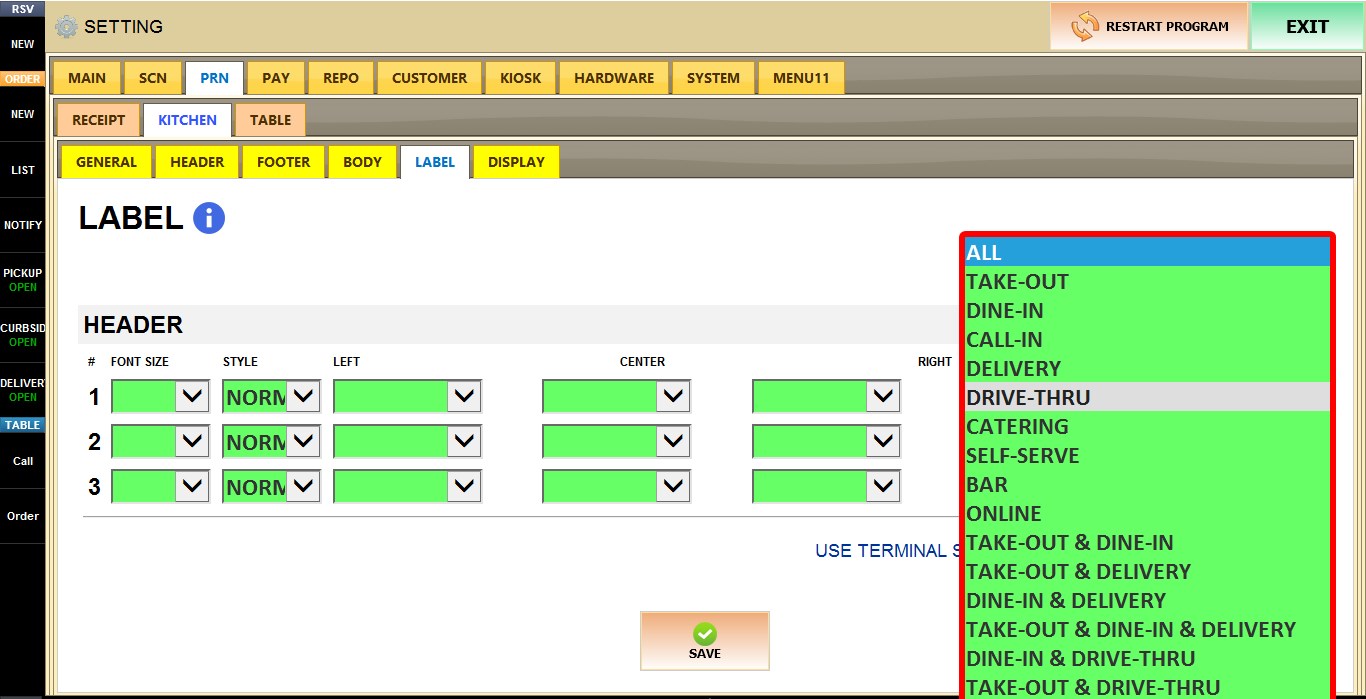Viewport: 1366px width, 699px height.
Task: Choose CALL-IN from the list
Action: (1147, 340)
